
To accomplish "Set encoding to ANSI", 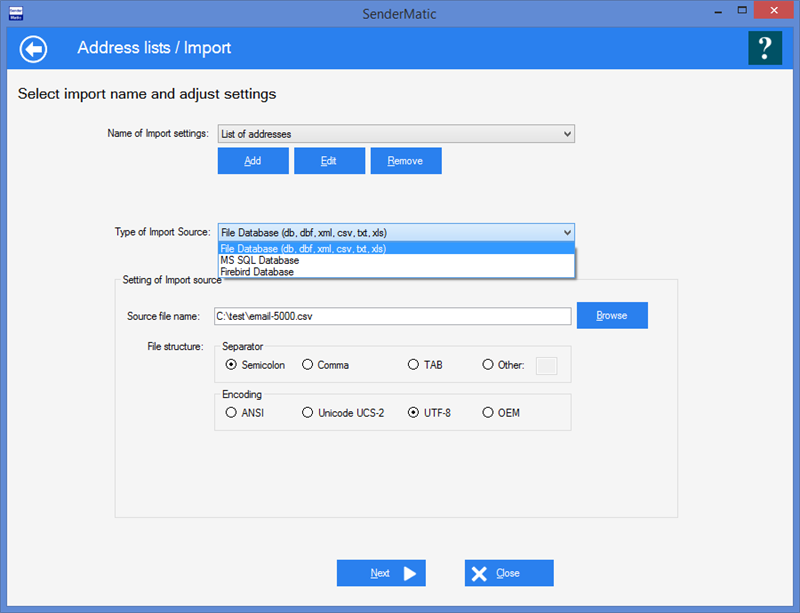I will [231, 412].
